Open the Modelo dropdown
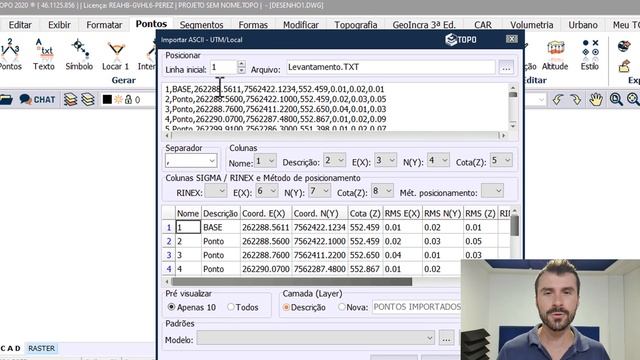 (x=316, y=338)
